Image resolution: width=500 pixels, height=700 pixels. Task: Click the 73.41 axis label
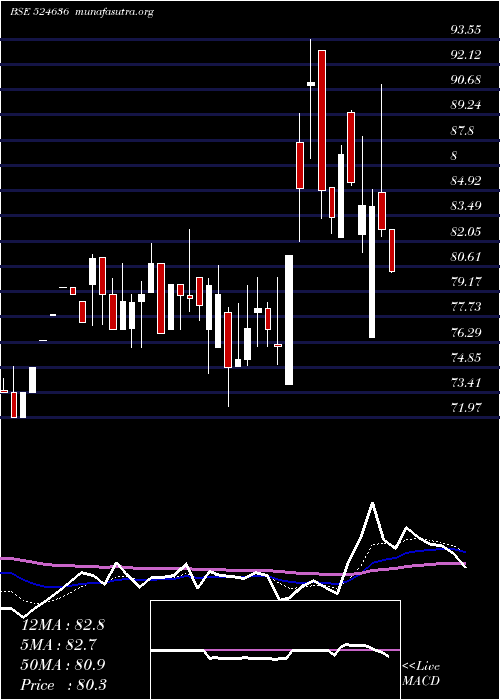pyautogui.click(x=466, y=383)
